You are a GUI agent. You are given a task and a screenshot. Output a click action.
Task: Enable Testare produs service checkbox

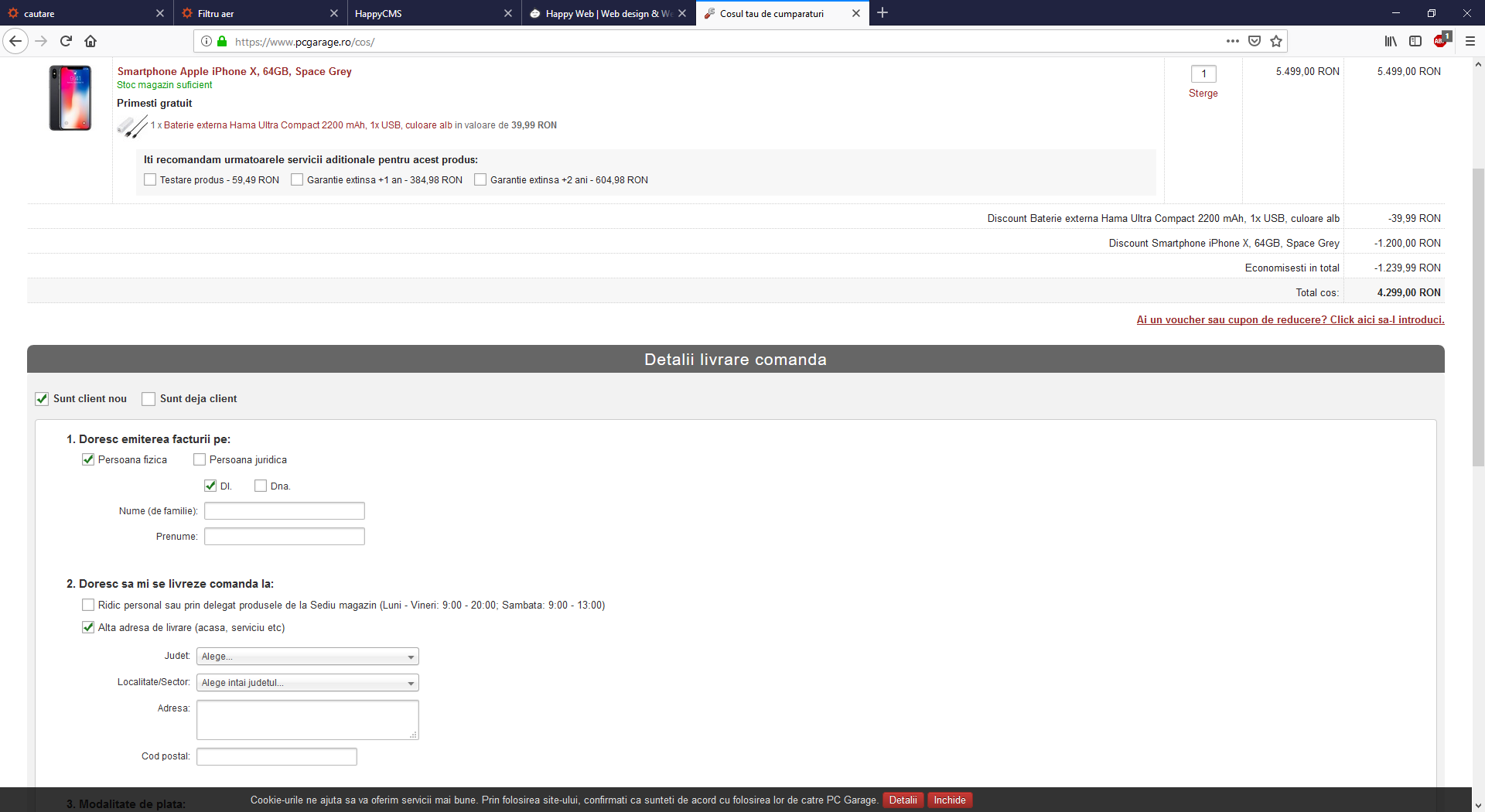click(150, 179)
